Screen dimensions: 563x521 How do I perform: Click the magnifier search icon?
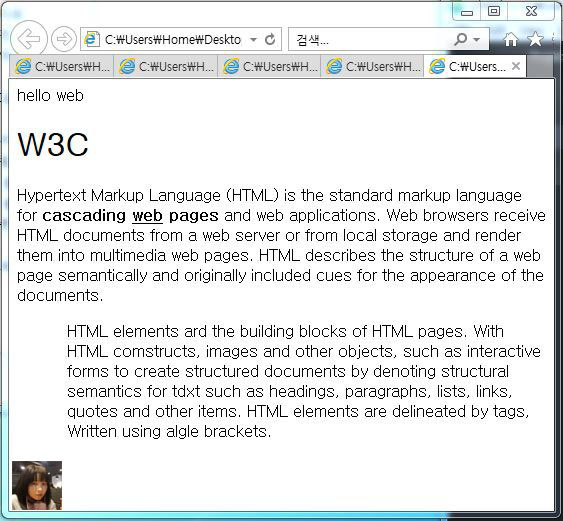460,39
